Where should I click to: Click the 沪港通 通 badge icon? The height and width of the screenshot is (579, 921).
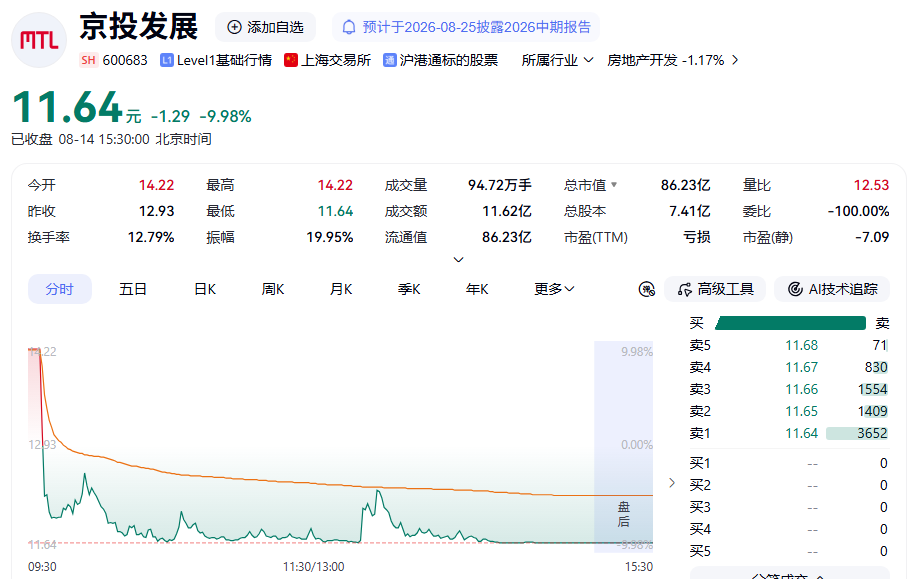coord(389,60)
